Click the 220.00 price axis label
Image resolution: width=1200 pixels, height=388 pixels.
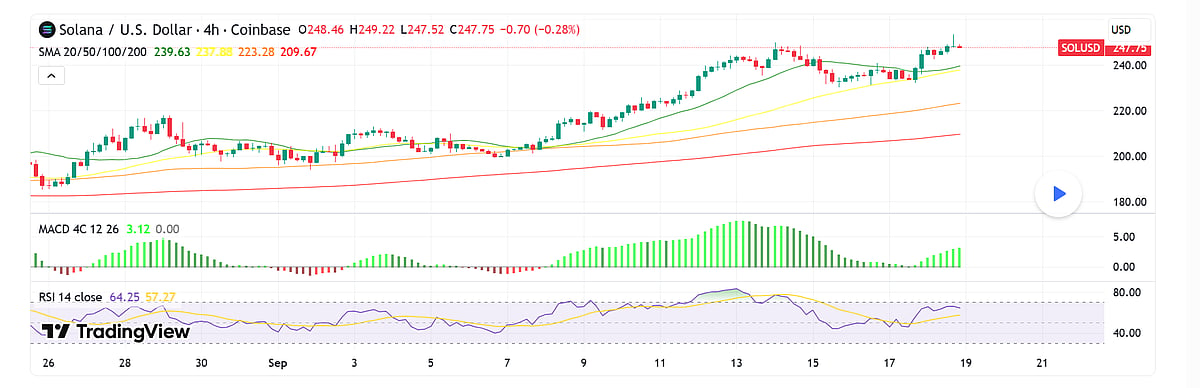click(1130, 111)
